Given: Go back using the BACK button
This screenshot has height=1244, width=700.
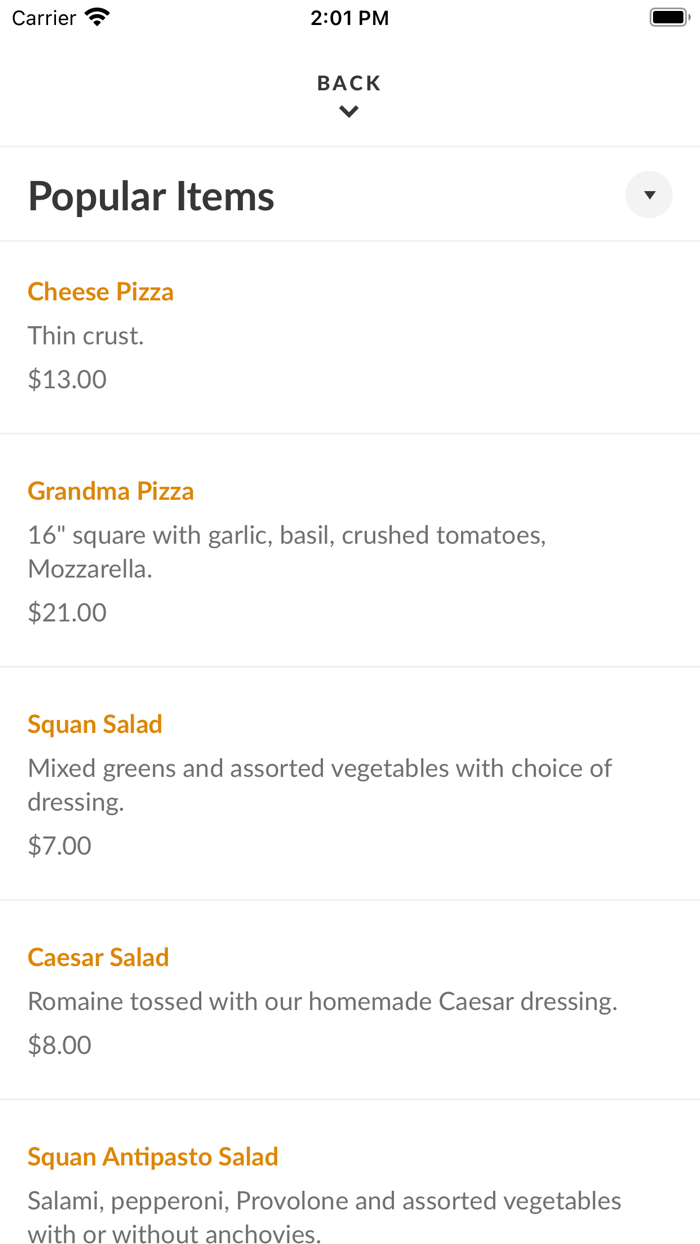Looking at the screenshot, I should click(x=348, y=83).
